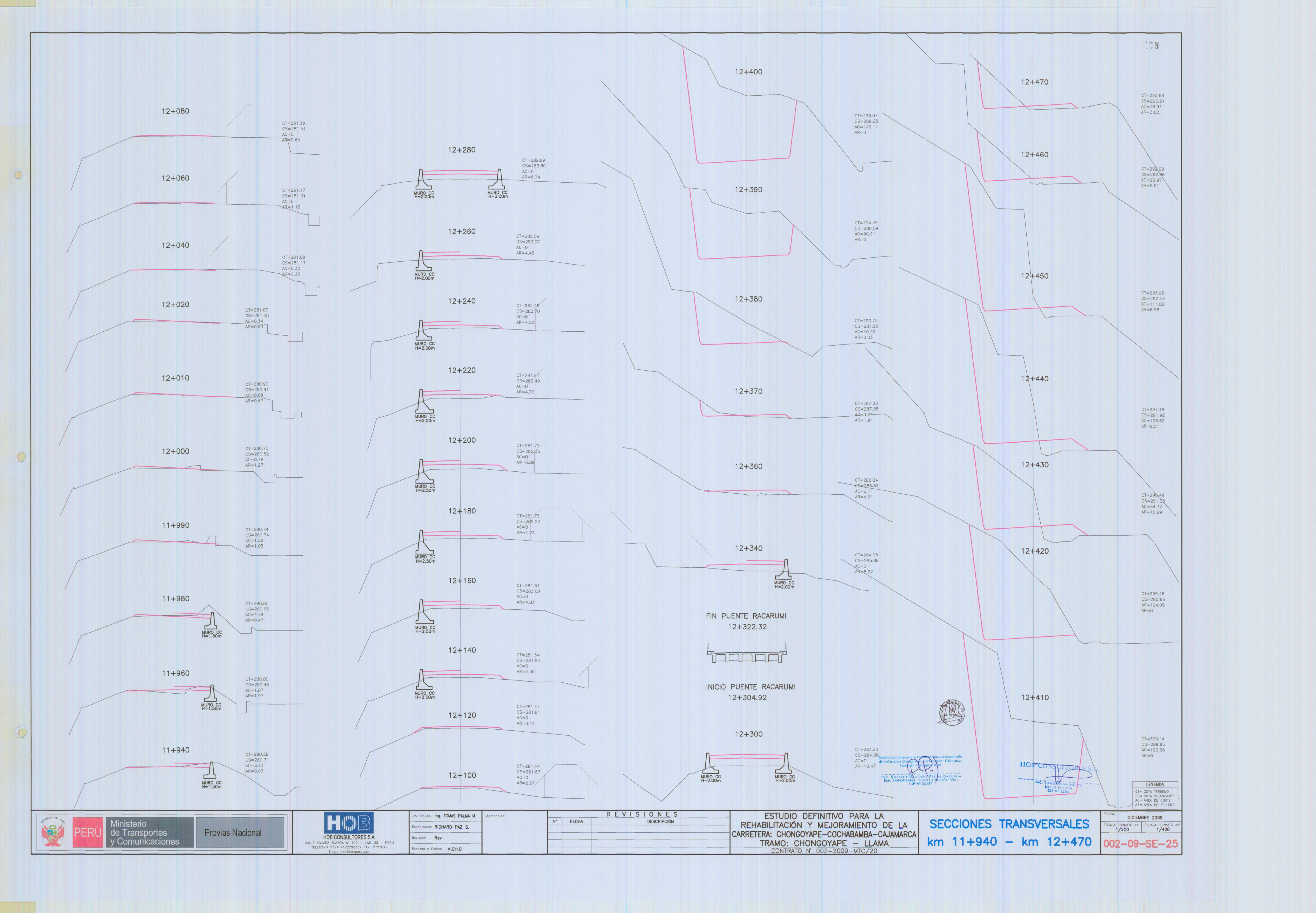Viewport: 1316px width, 913px height.
Task: Click the DICIEMBRE 2009 date field
Action: [x=1145, y=817]
